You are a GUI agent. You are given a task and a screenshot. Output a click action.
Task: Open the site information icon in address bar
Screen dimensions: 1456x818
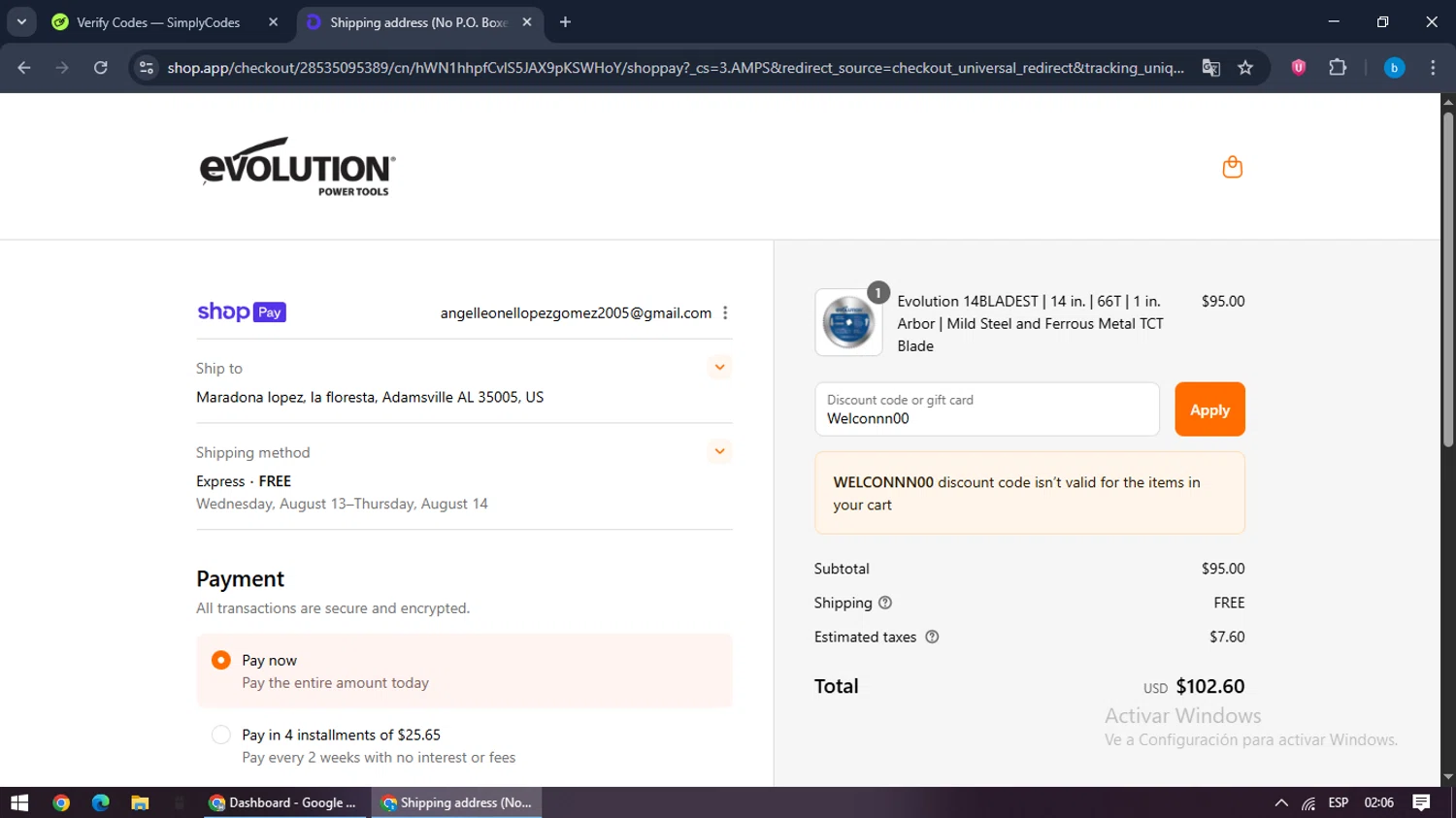[x=147, y=68]
